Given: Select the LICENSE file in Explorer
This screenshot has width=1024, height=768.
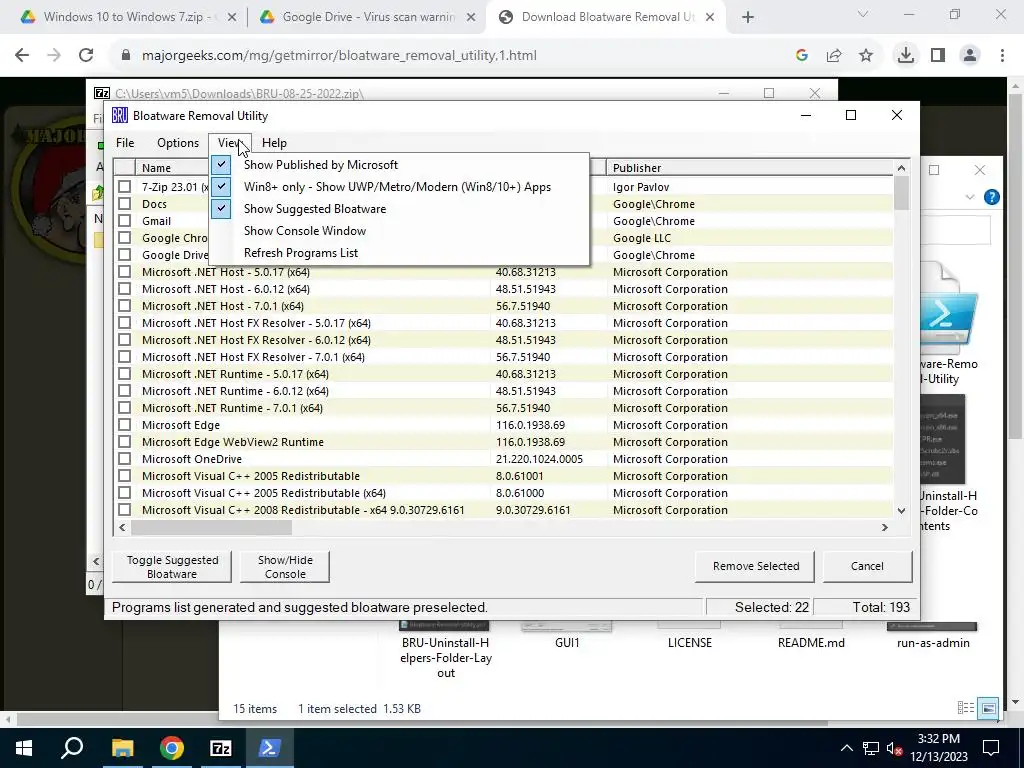Looking at the screenshot, I should [690, 643].
